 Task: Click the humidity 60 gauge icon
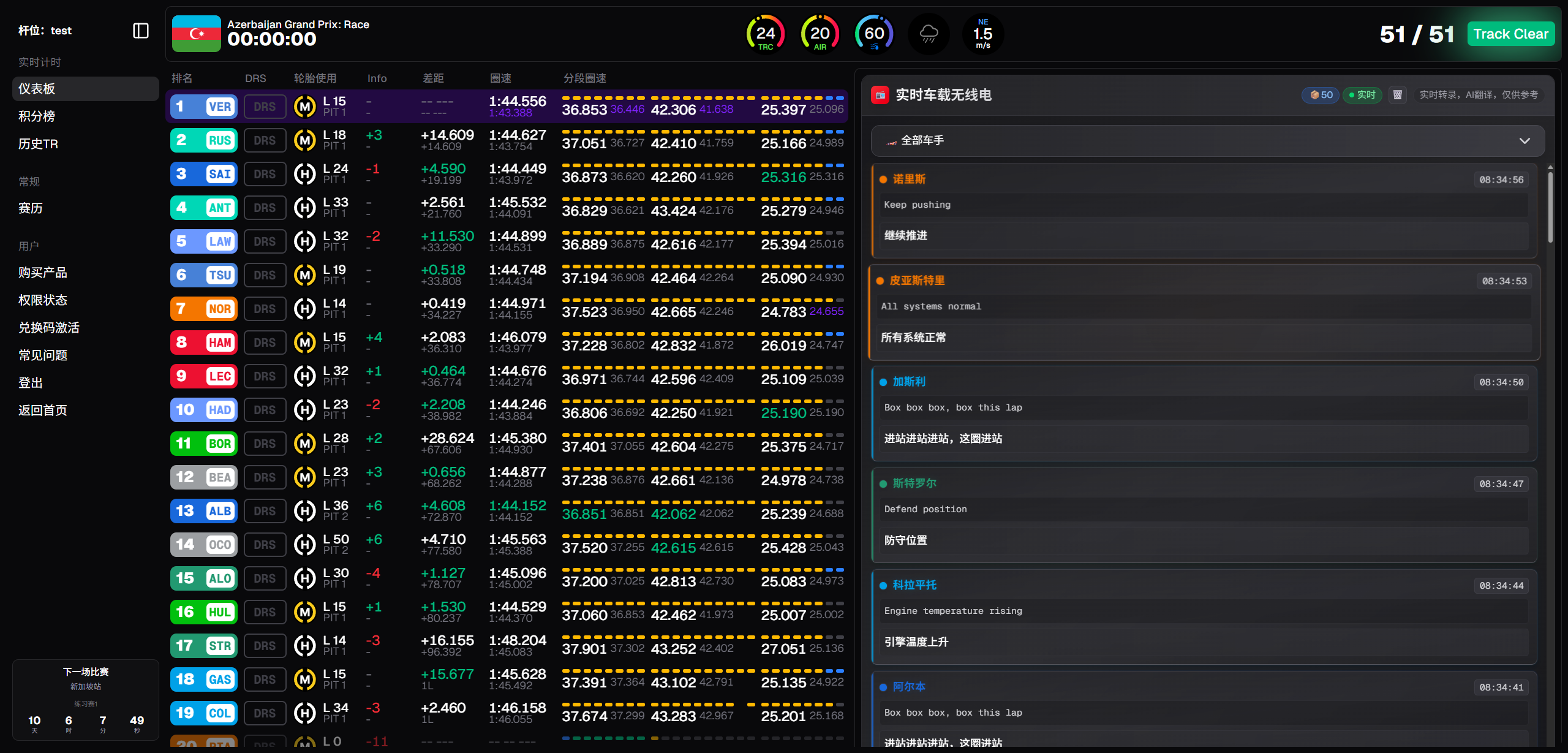coord(874,34)
